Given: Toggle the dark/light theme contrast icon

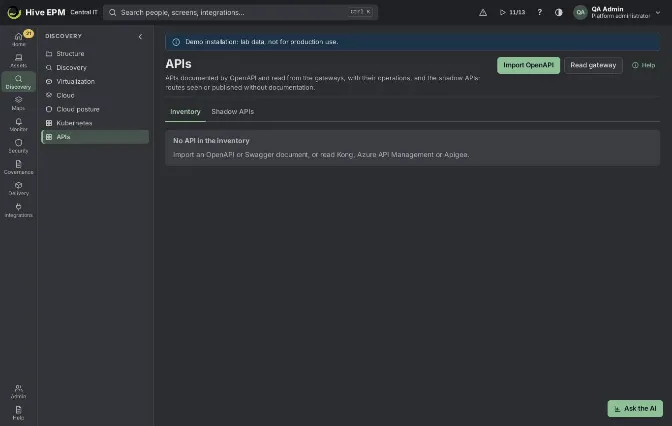Looking at the screenshot, I should tap(558, 12).
